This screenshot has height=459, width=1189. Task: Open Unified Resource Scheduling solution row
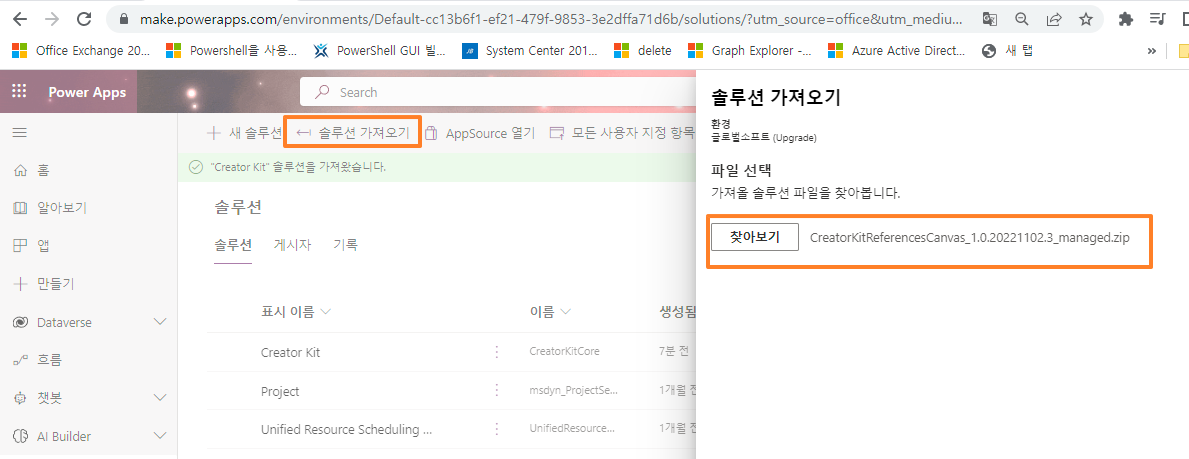pos(347,429)
